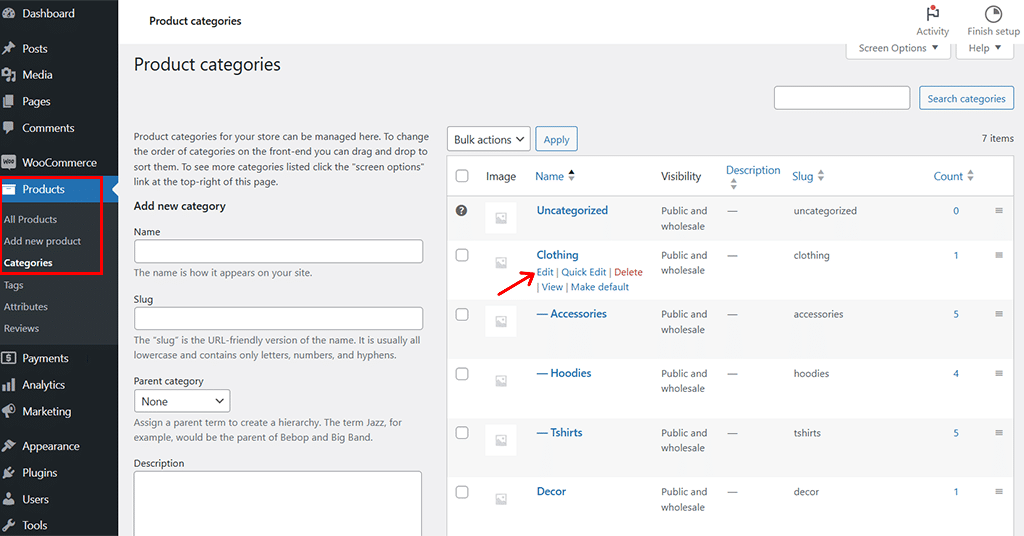This screenshot has height=536, width=1024.
Task: Click the Description textarea
Action: click(278, 503)
